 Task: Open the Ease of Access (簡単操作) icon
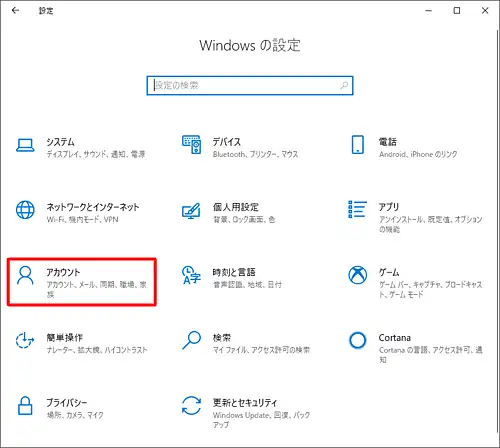[25, 340]
